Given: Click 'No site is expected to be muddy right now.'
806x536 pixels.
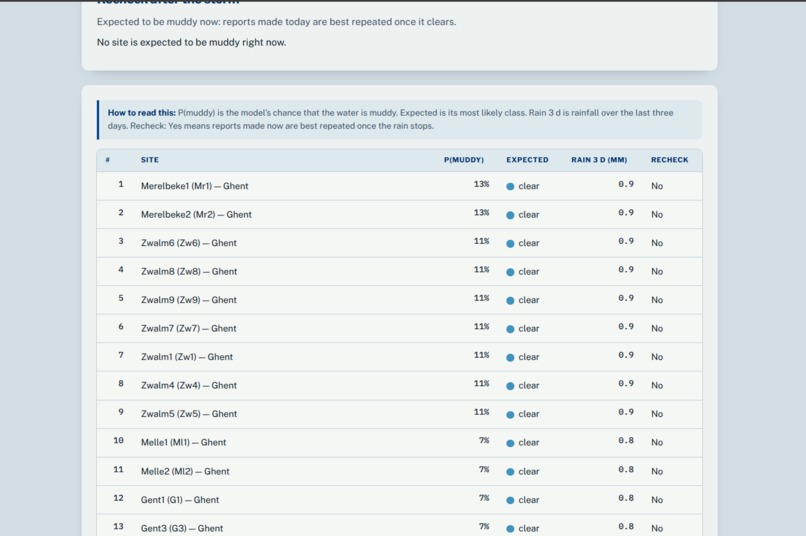Looking at the screenshot, I should click(191, 42).
